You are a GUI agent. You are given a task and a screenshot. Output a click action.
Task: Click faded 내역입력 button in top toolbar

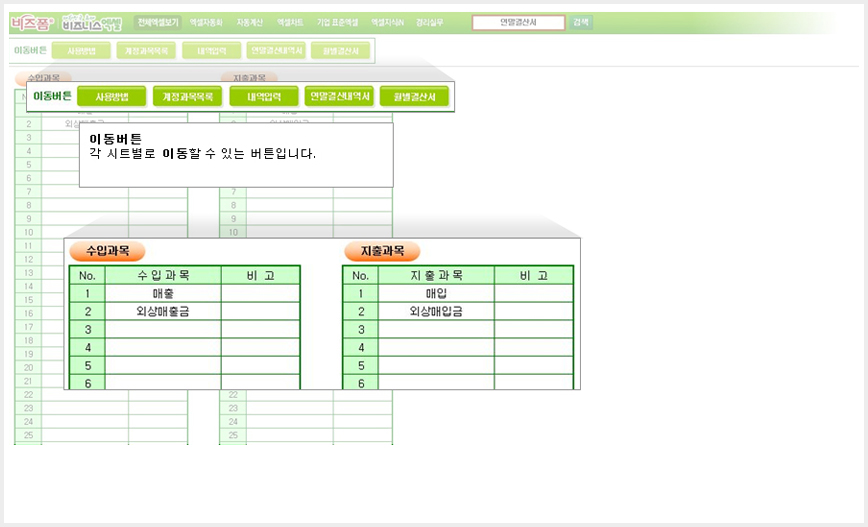pyautogui.click(x=211, y=51)
